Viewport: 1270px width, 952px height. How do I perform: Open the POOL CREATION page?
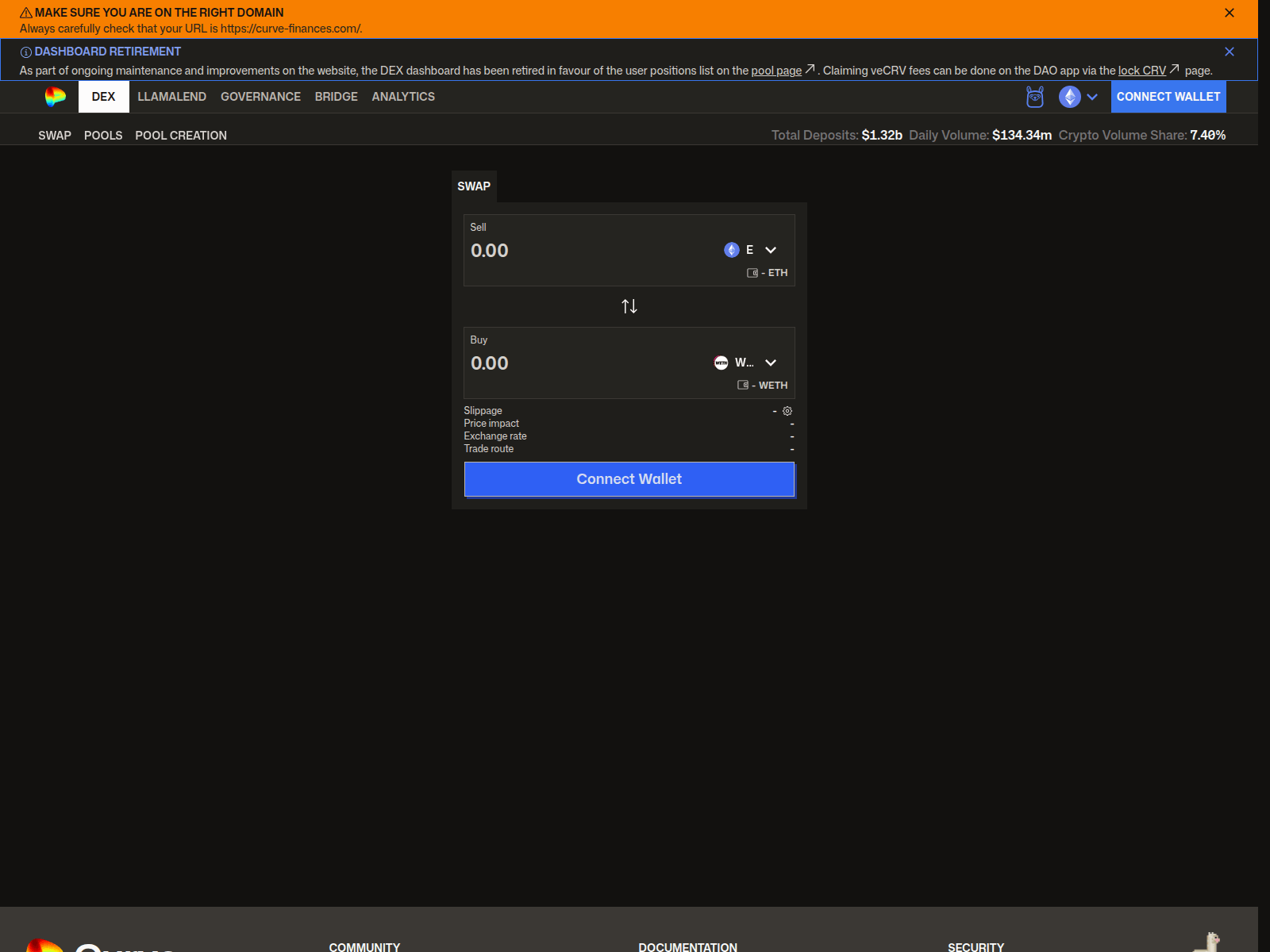point(181,136)
